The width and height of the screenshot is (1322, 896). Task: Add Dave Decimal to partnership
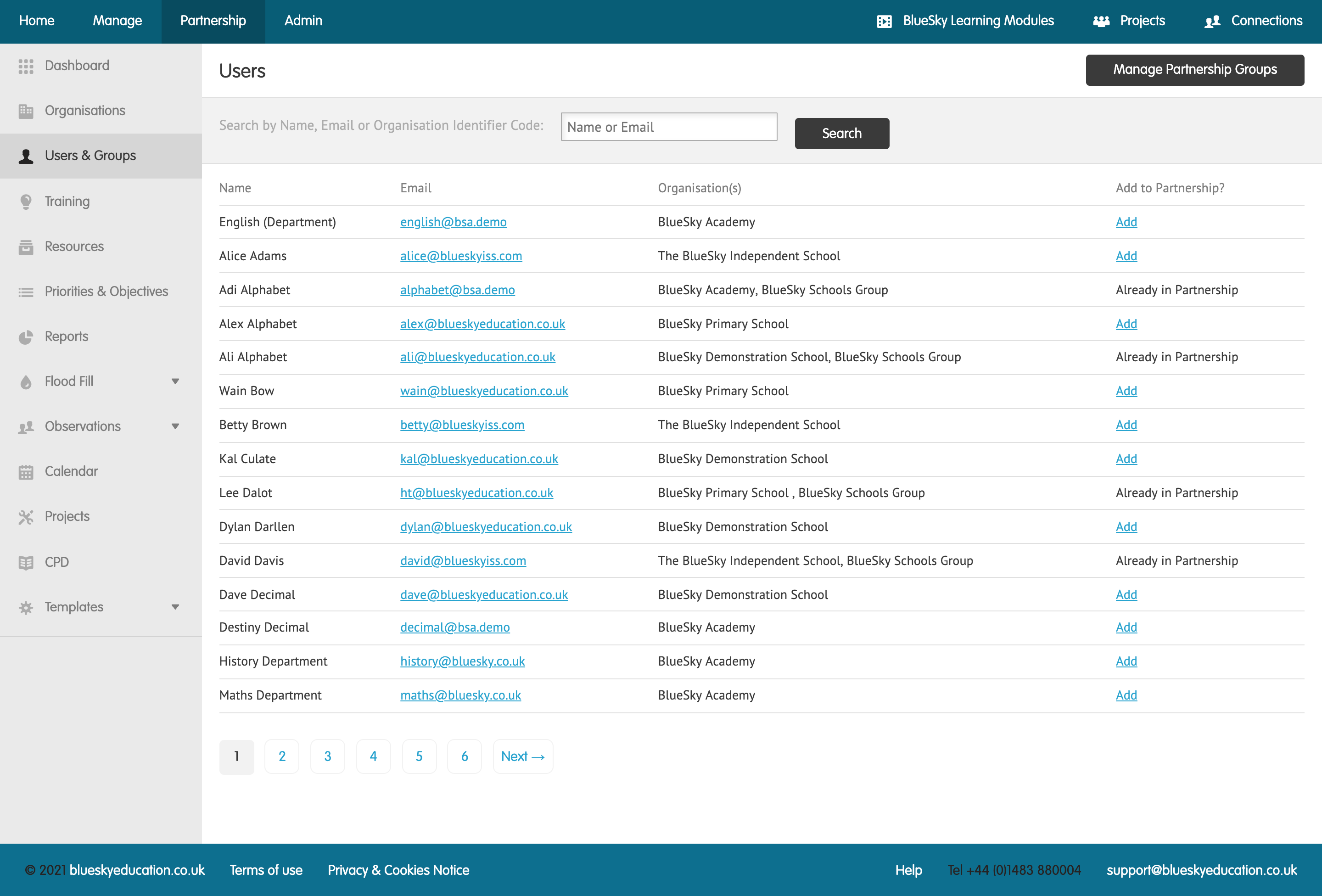click(x=1126, y=595)
